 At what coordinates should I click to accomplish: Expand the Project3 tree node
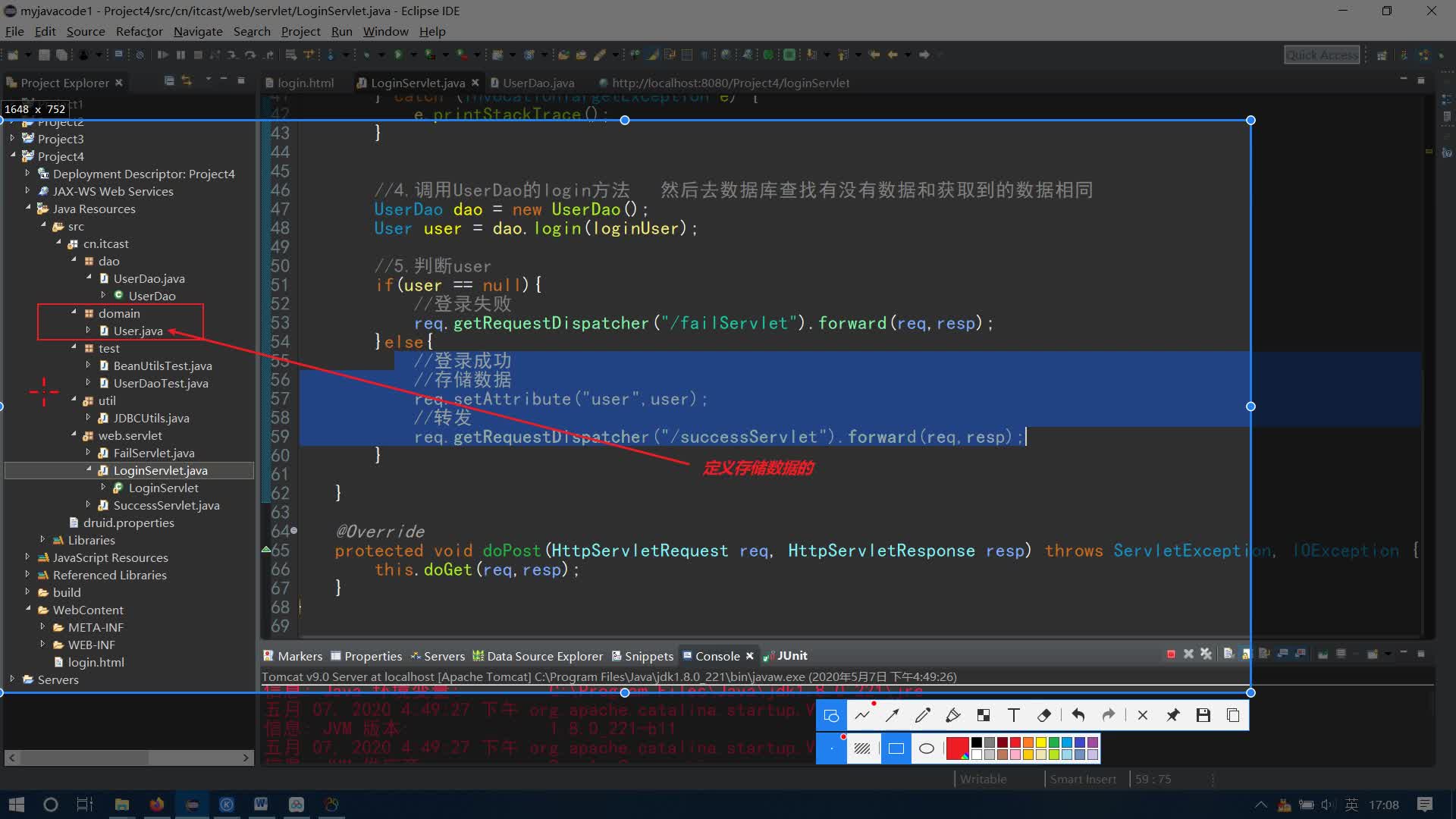12,138
